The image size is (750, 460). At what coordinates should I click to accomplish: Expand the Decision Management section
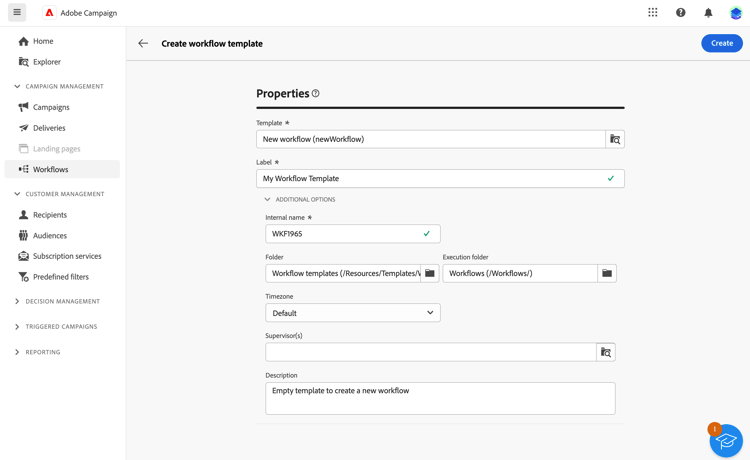(x=17, y=301)
